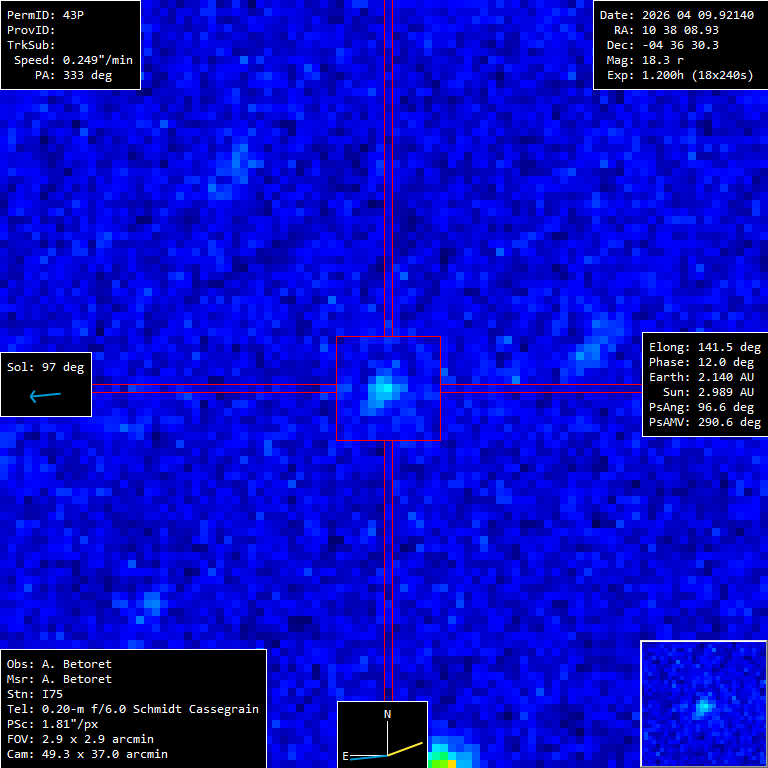Click the Sol: 97 deg label
This screenshot has height=768, width=768.
(46, 367)
